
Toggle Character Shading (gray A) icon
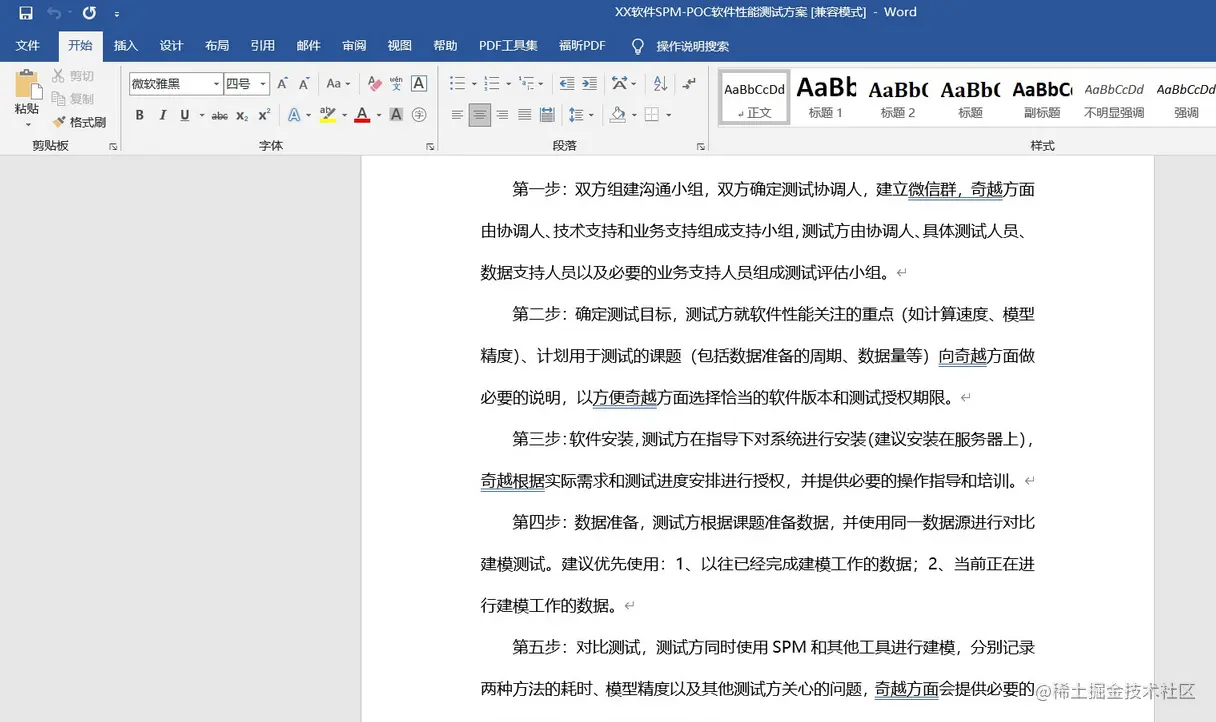click(x=396, y=115)
